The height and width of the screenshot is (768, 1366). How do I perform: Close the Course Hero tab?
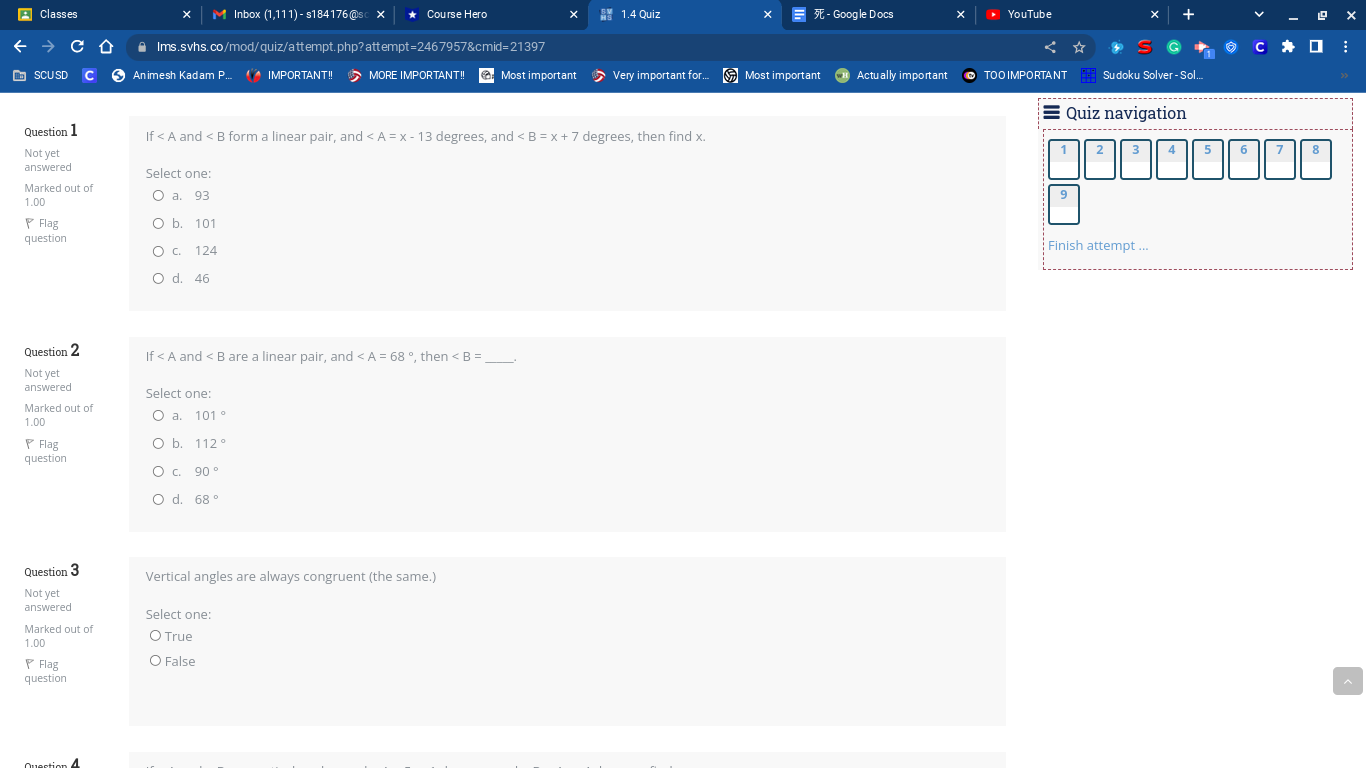pyautogui.click(x=573, y=14)
